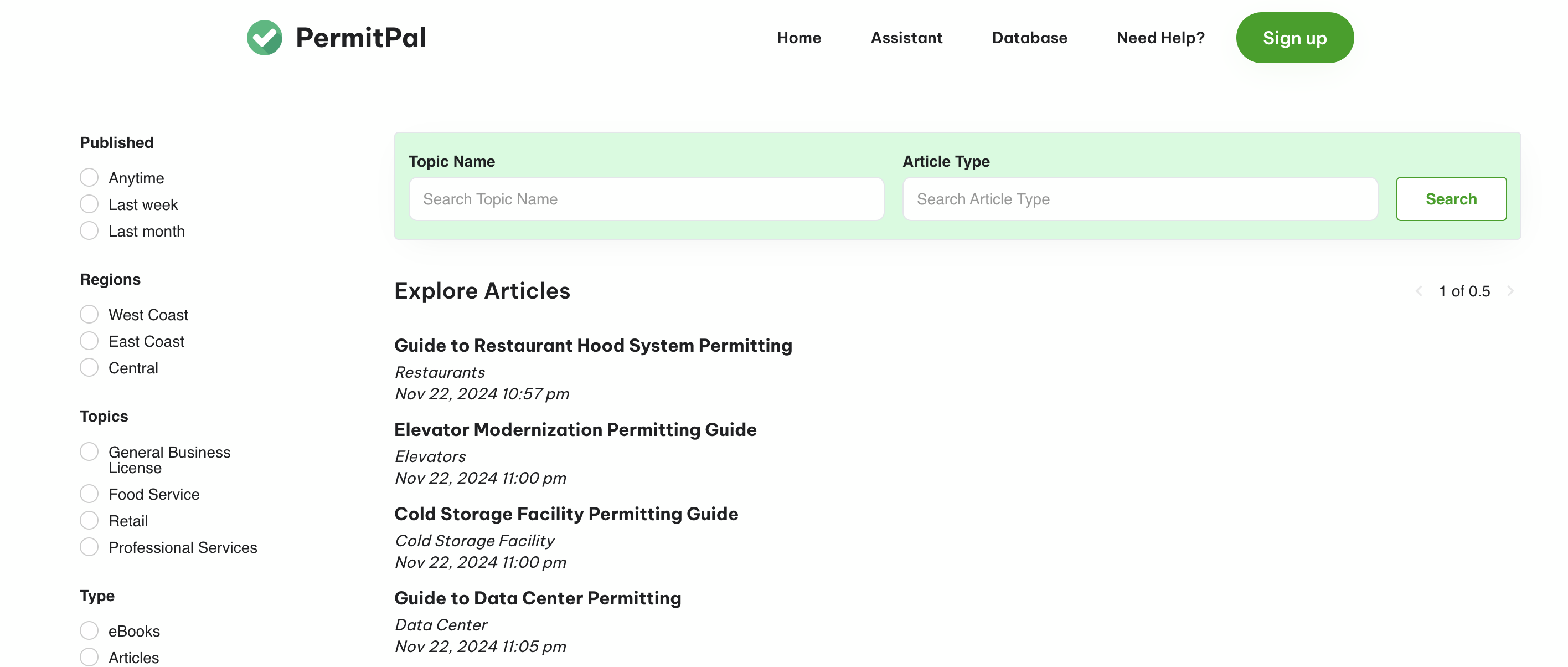This screenshot has height=667, width=1568.
Task: Select the Food Service topic filter
Action: pos(90,494)
